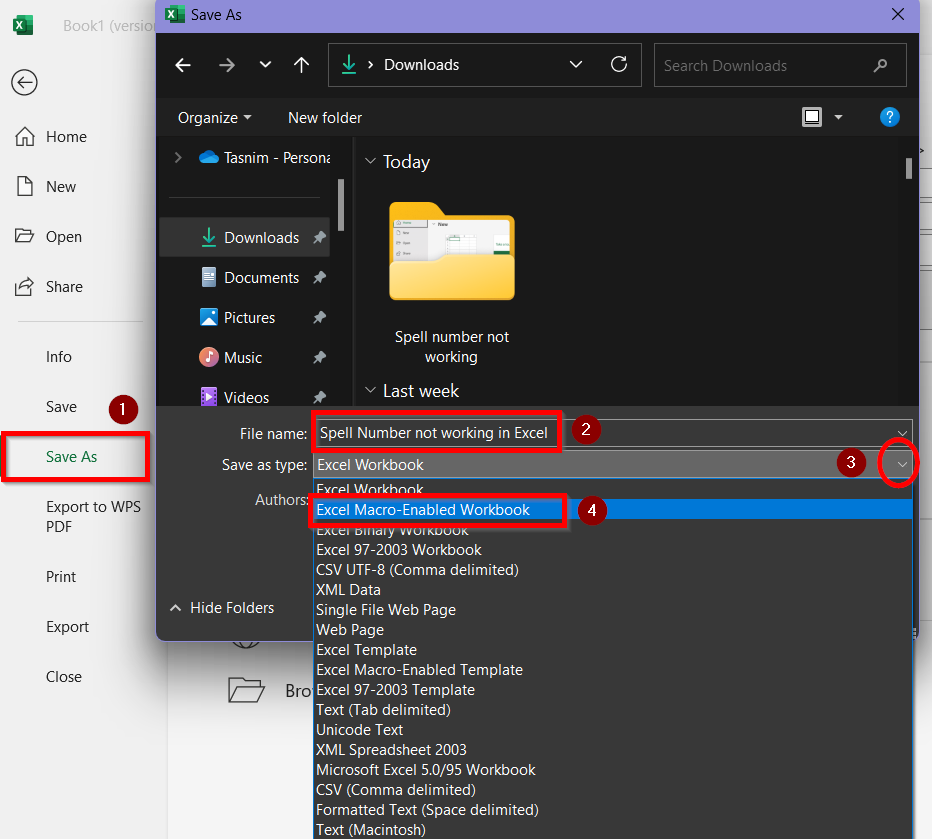Expand the Save as type dropdown arrow
The width and height of the screenshot is (932, 839).
(x=901, y=465)
